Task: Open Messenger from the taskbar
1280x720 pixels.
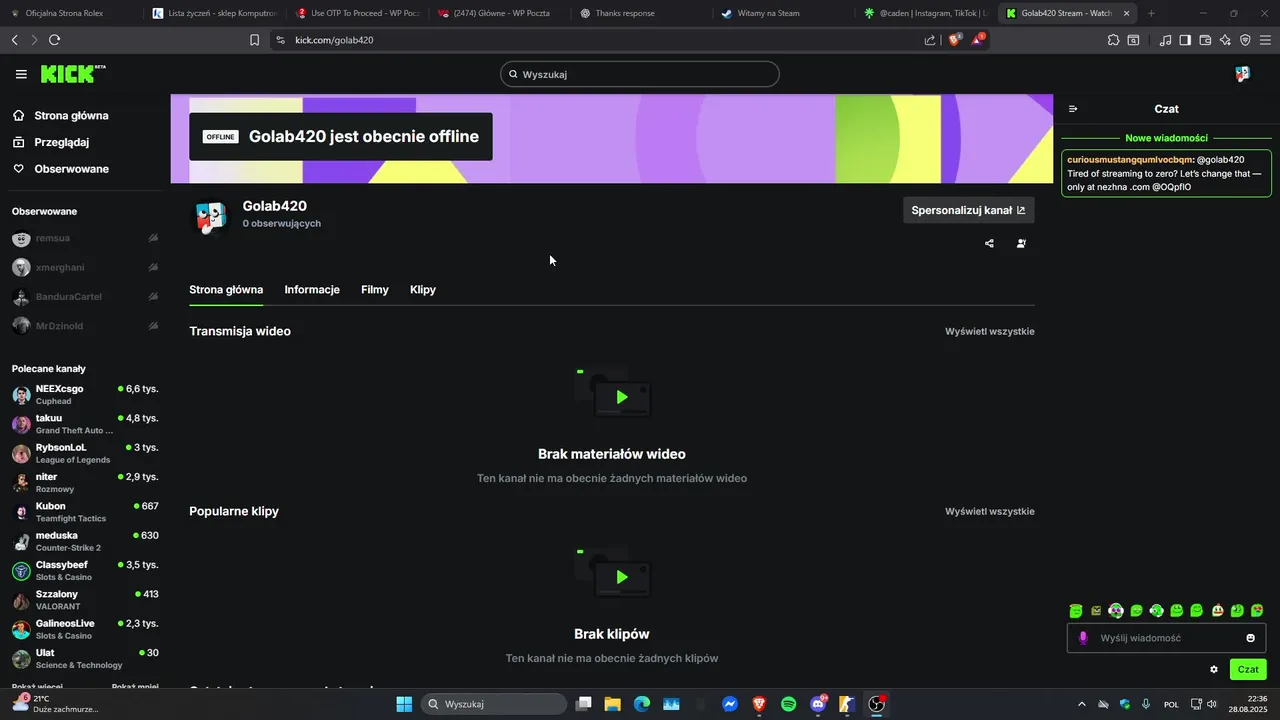Action: click(x=730, y=704)
